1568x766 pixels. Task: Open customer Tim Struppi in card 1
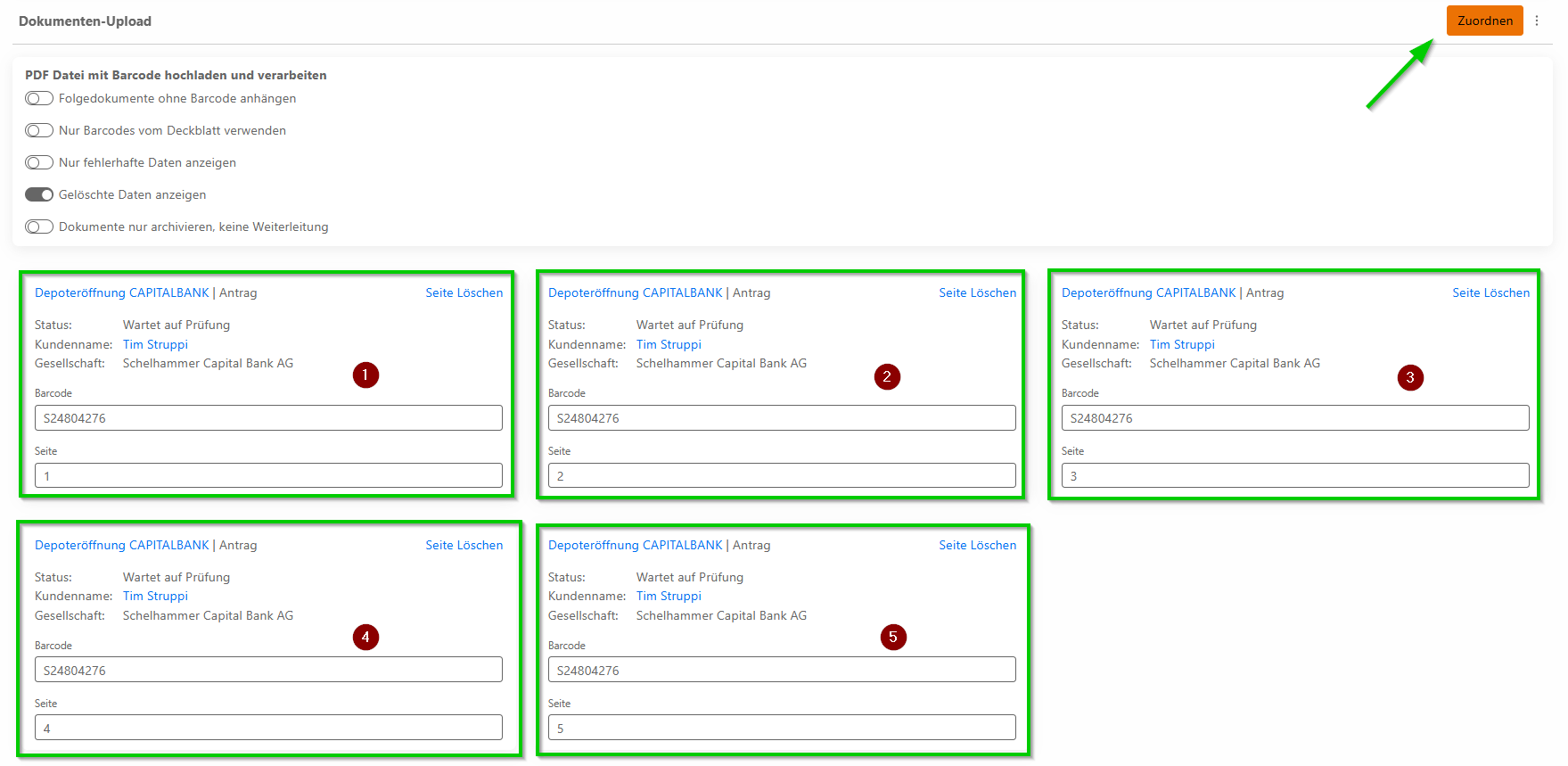(x=155, y=344)
